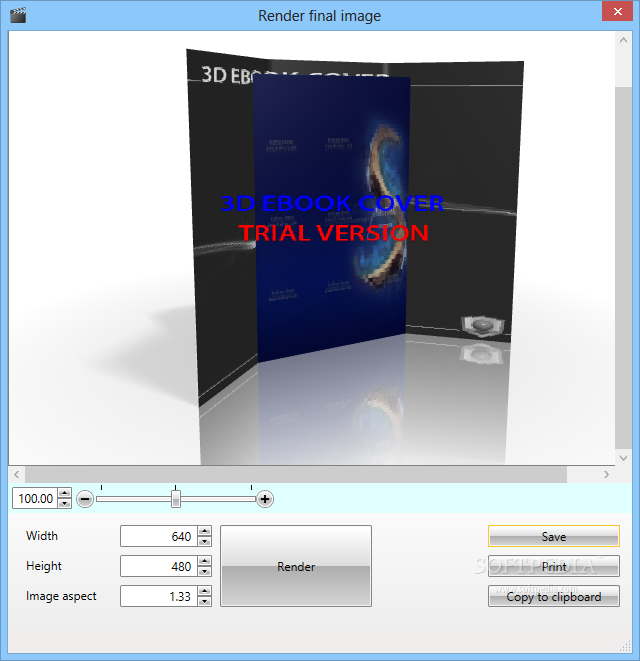Decrease Width value with down arrow

tap(204, 541)
